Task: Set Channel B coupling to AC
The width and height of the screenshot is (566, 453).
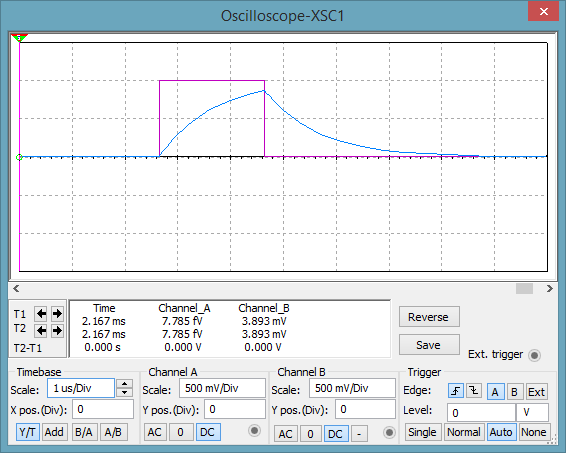Action: coord(286,434)
